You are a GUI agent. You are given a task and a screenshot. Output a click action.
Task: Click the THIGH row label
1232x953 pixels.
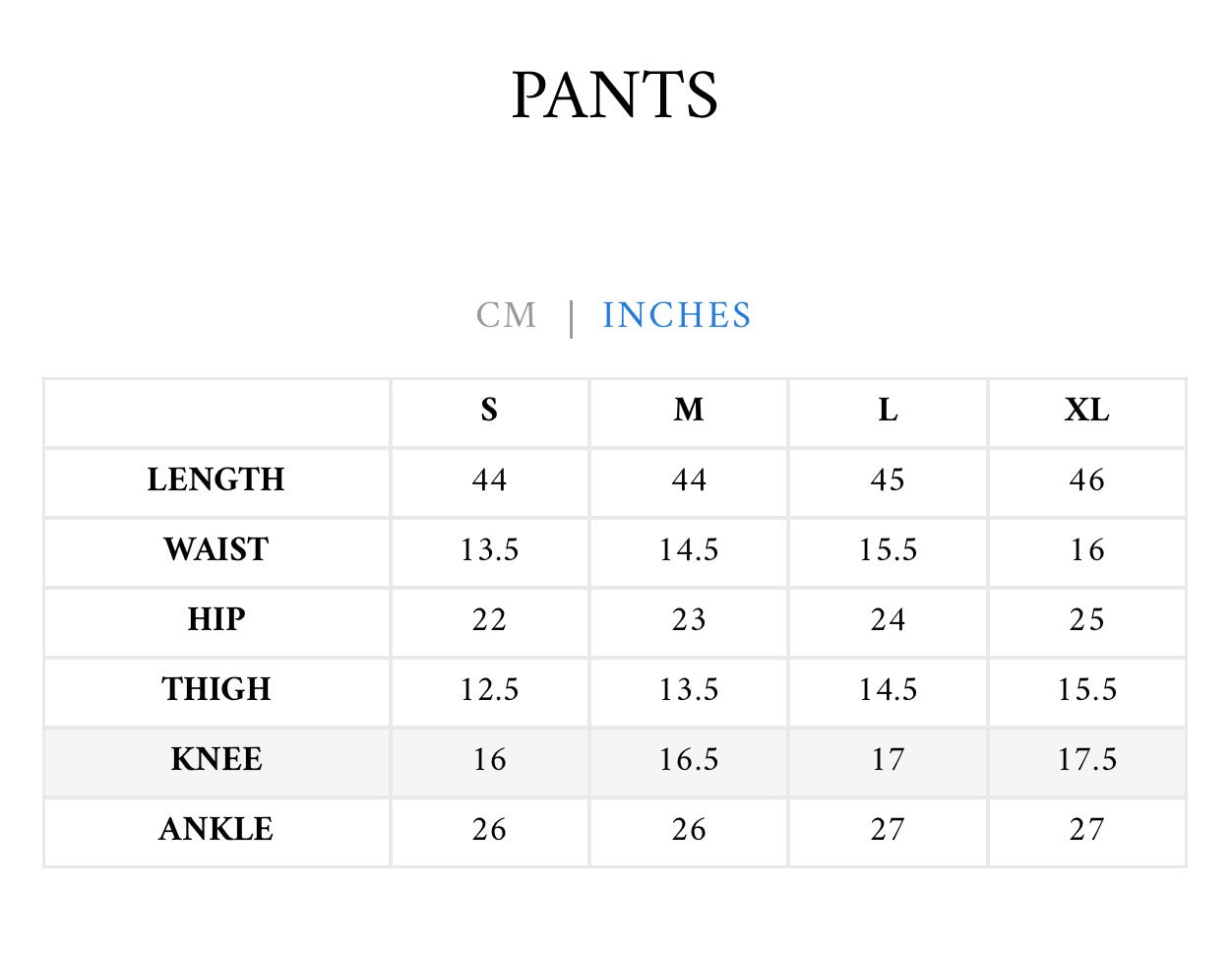(216, 689)
